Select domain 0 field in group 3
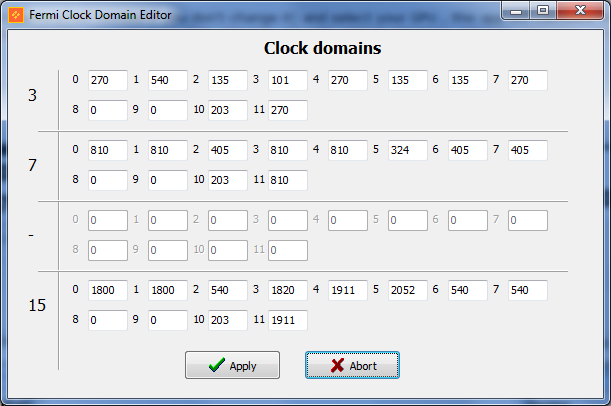 coord(108,80)
